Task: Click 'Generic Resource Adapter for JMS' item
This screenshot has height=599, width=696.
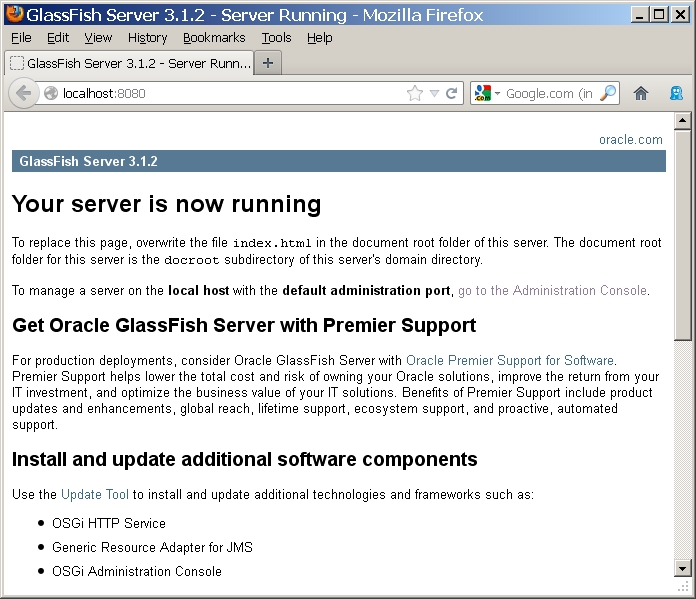Action: (x=152, y=547)
